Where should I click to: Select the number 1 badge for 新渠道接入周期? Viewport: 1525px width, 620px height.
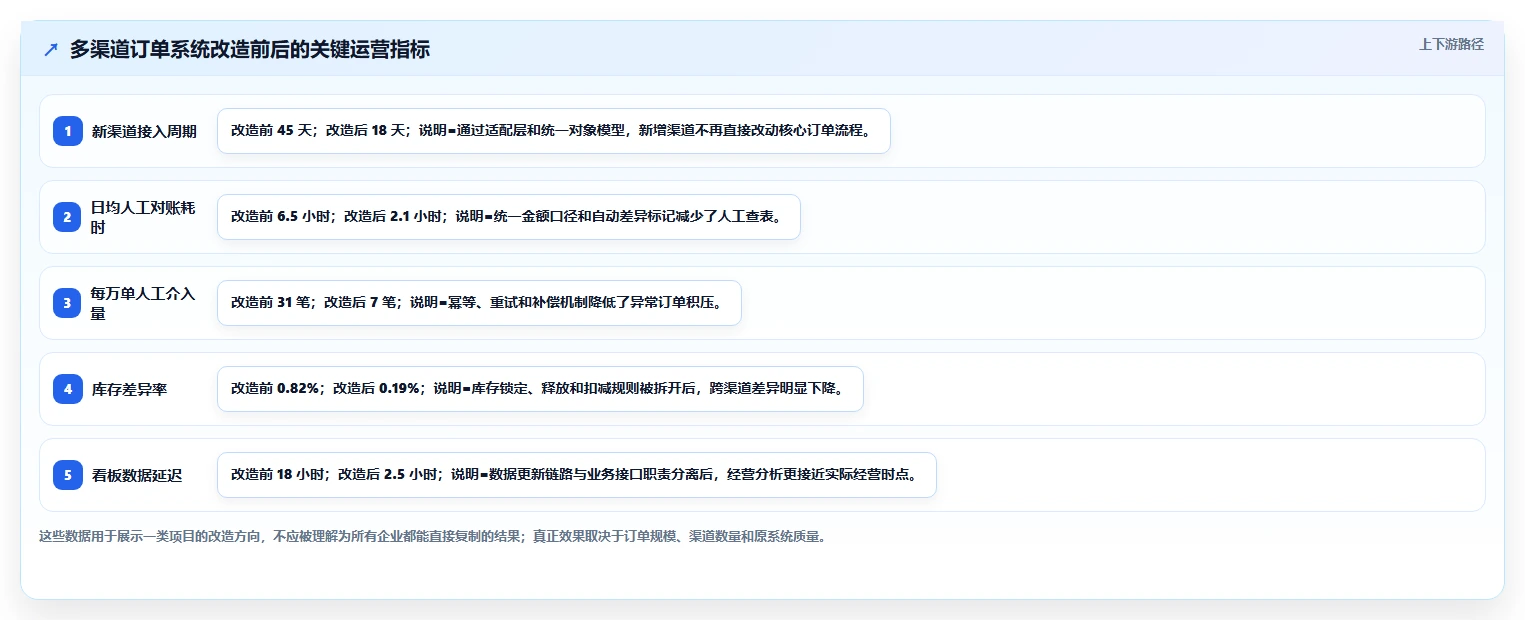coord(68,131)
